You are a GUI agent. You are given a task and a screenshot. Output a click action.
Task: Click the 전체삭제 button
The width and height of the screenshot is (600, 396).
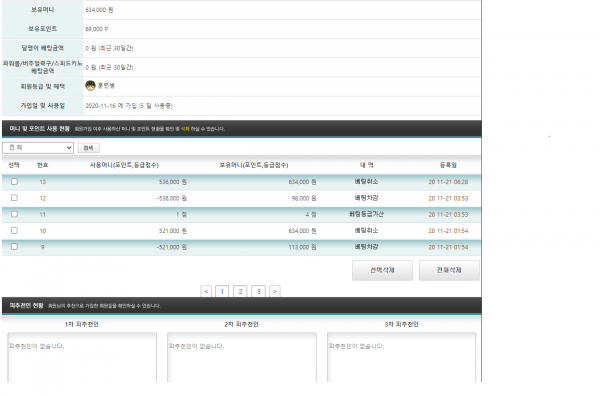click(449, 270)
